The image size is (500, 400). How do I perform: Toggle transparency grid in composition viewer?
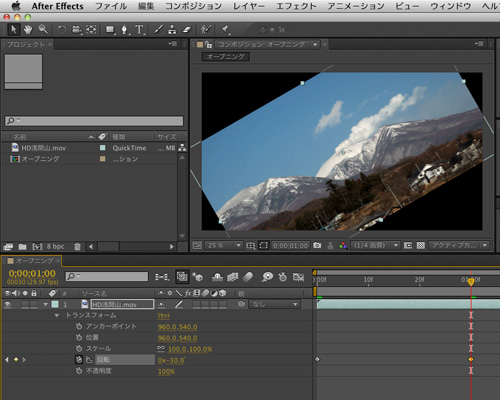tap(421, 246)
